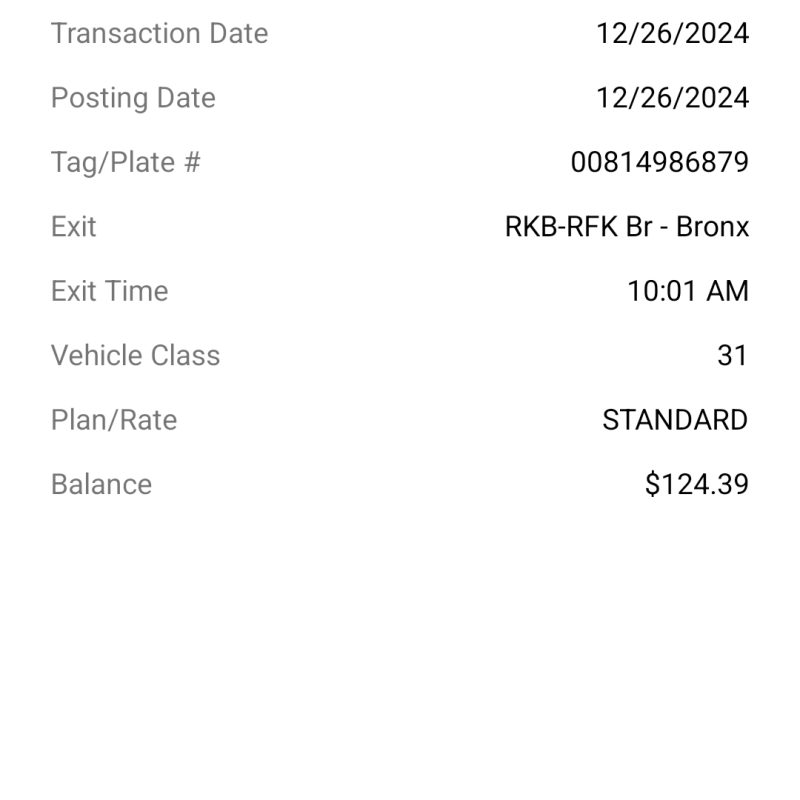The image size is (800, 800).
Task: Select the STANDARD plan value
Action: 675,420
